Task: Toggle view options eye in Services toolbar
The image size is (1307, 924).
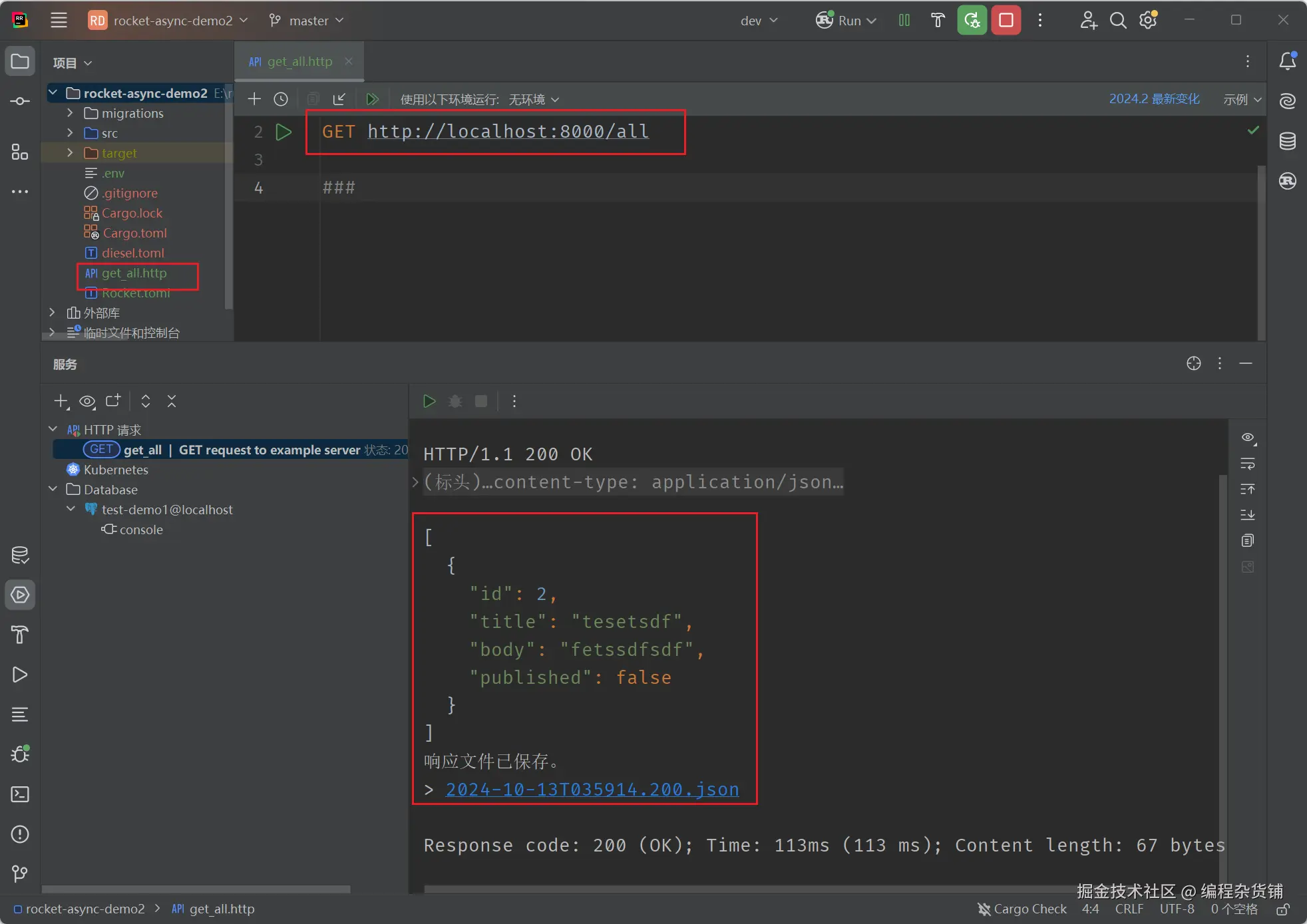Action: 87,401
